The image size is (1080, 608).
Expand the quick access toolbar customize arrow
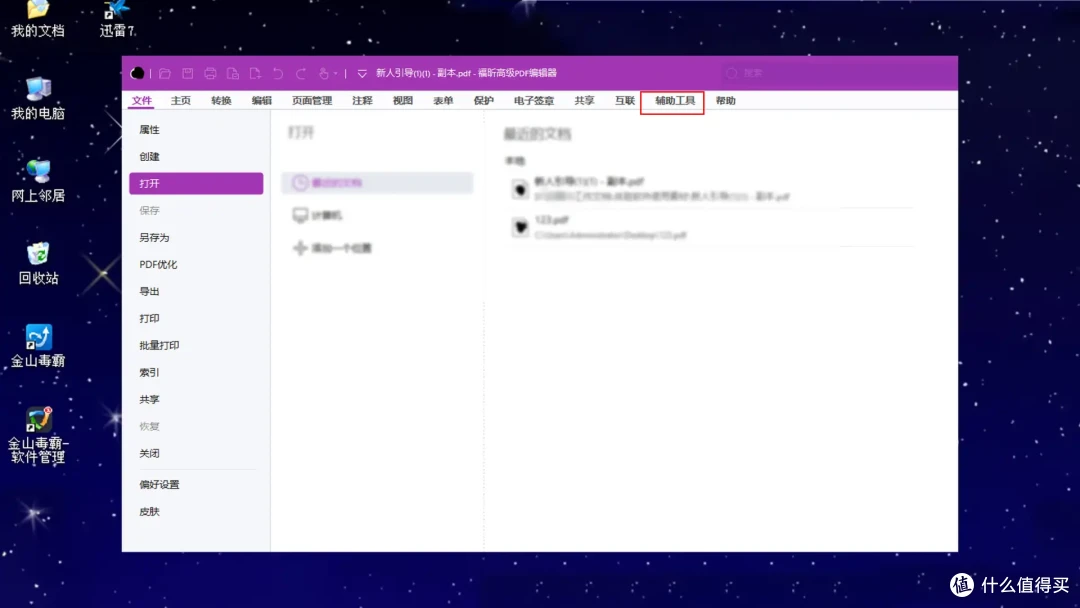pyautogui.click(x=362, y=73)
